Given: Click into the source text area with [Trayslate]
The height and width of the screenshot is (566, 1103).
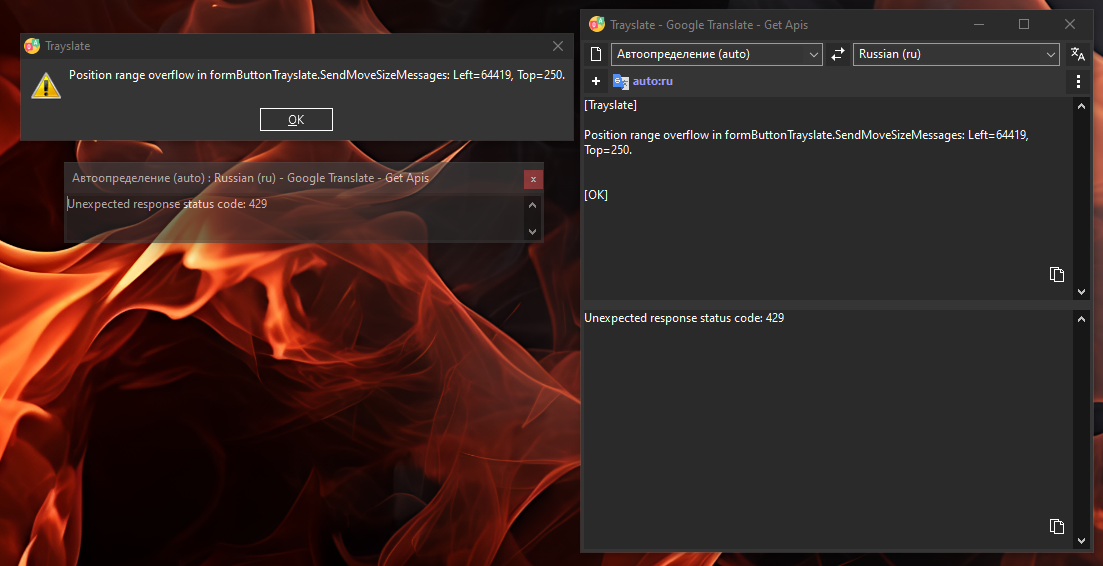Looking at the screenshot, I should coord(828,199).
